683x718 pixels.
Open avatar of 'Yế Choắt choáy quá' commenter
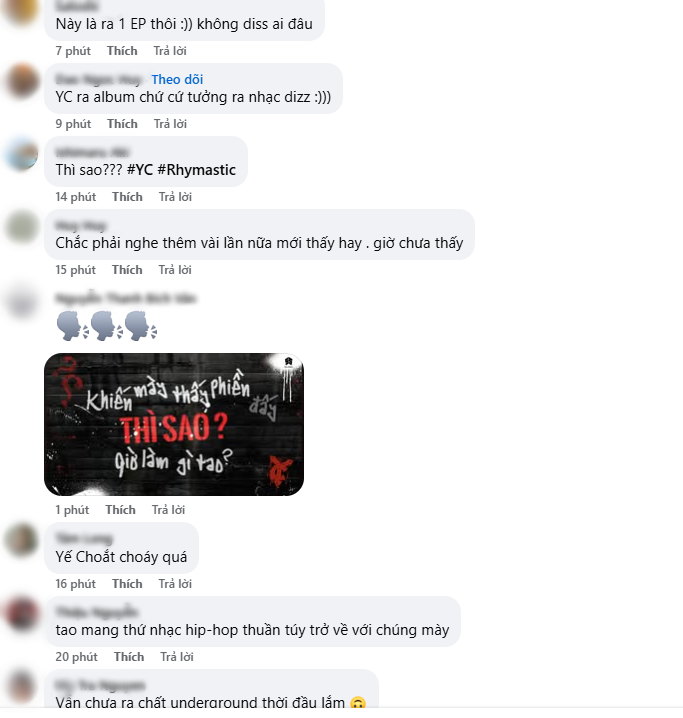(x=21, y=540)
